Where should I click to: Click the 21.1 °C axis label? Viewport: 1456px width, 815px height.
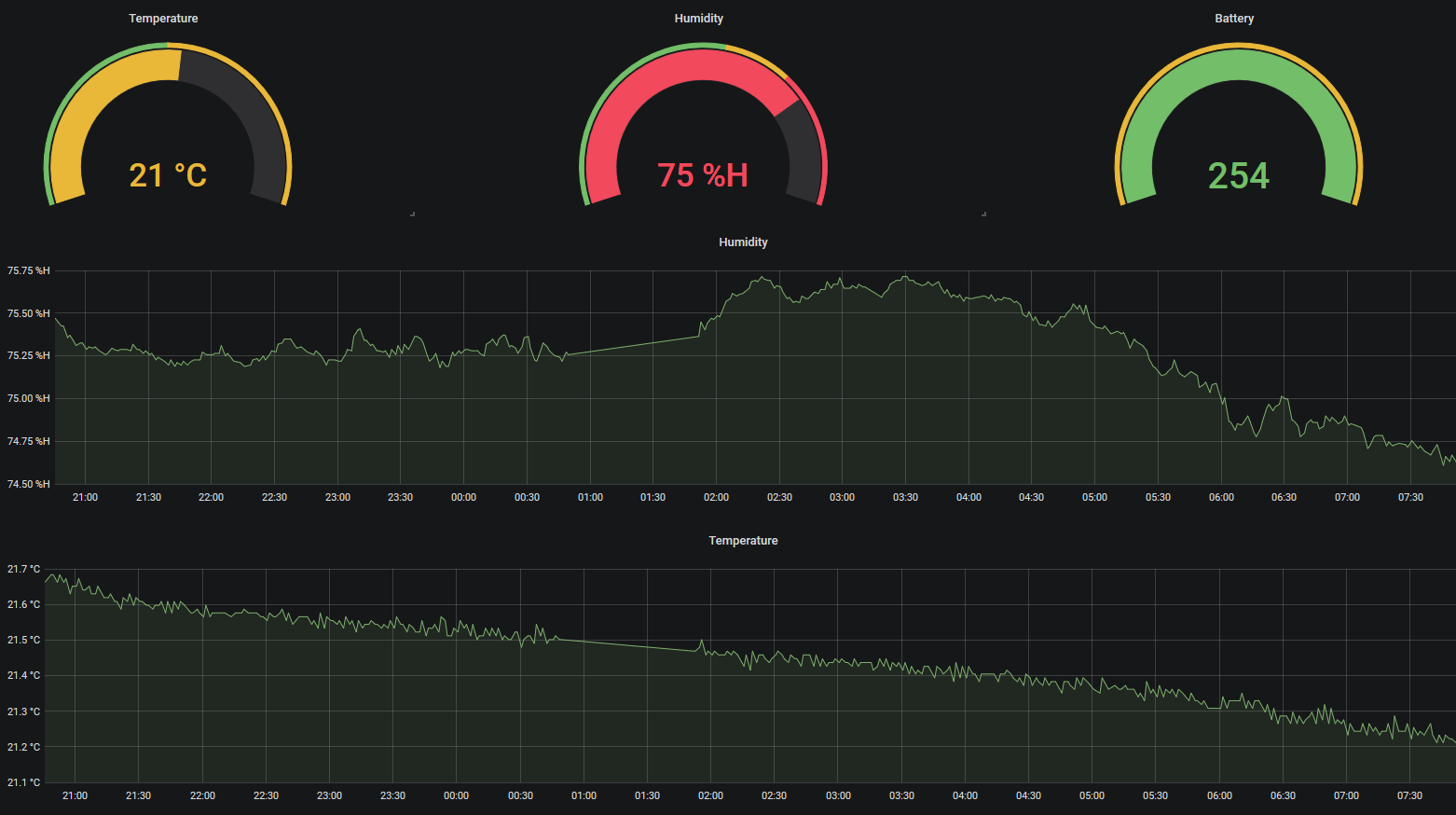[x=24, y=782]
